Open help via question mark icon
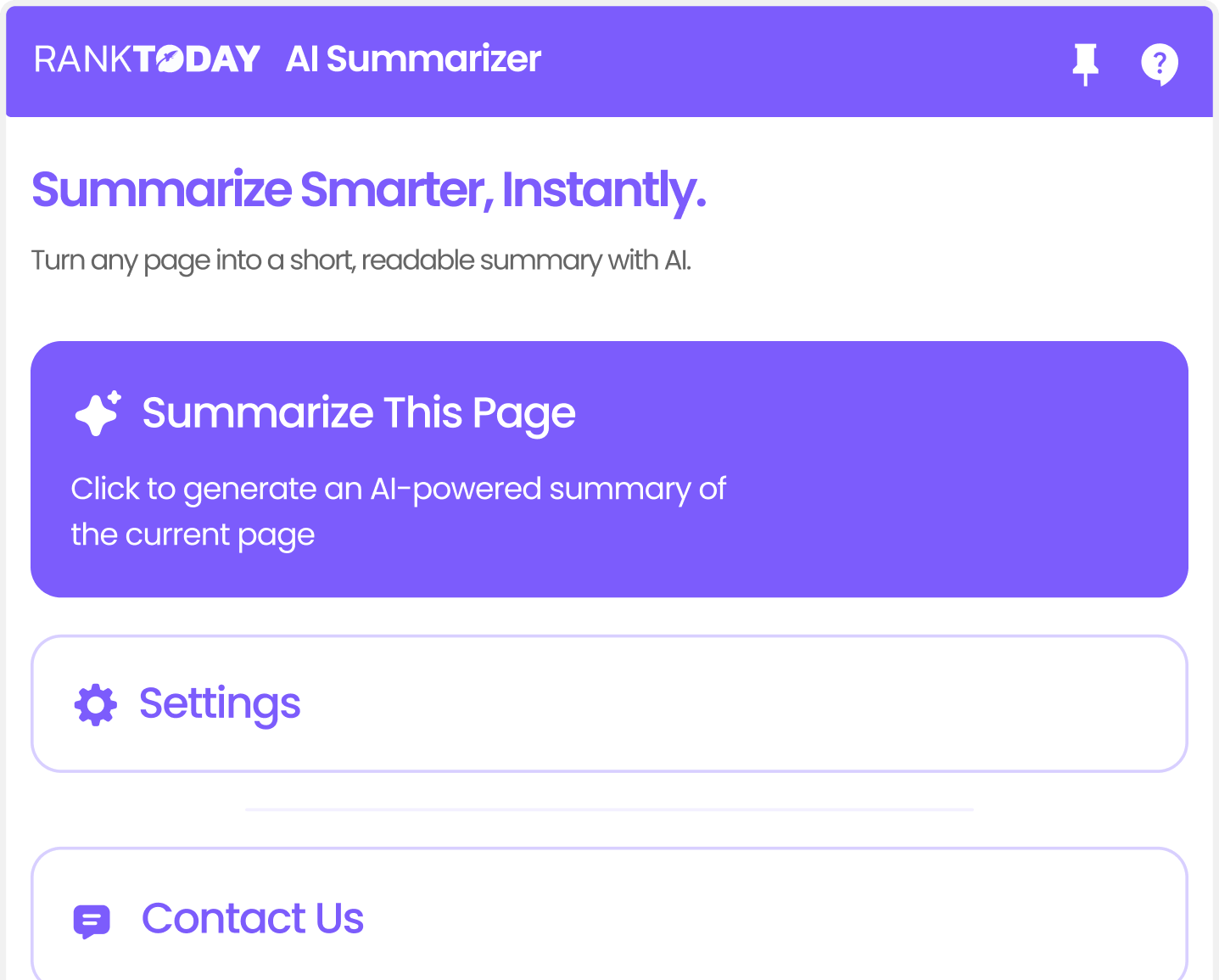Screen dimensions: 1219x980 click(1159, 64)
